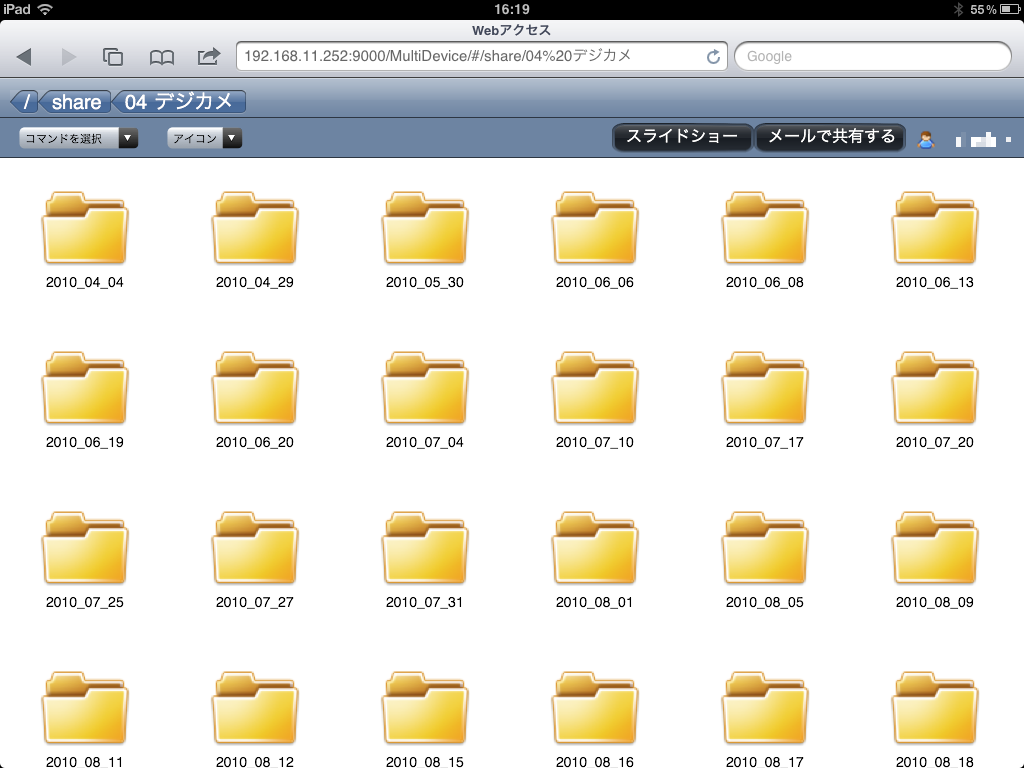Open folder 2010_08_17

click(x=765, y=719)
